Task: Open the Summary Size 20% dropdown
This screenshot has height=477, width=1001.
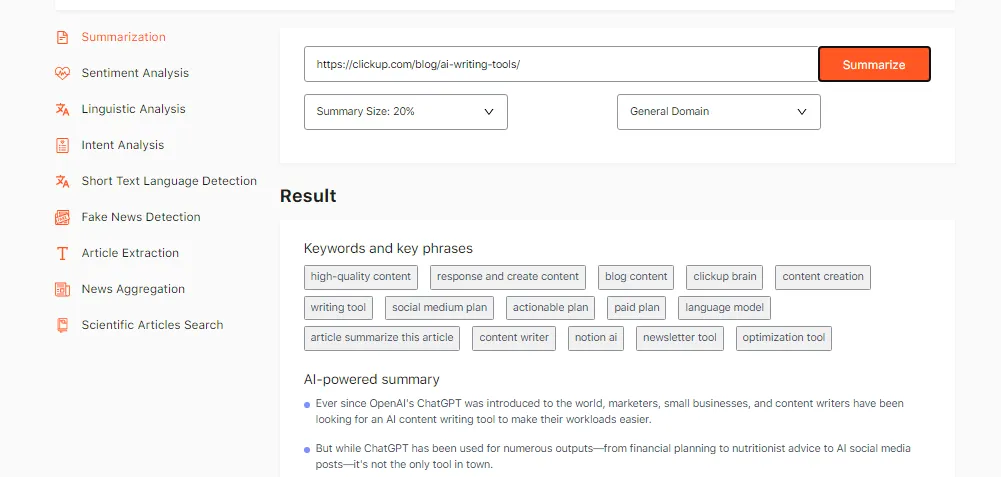Action: pyautogui.click(x=405, y=112)
